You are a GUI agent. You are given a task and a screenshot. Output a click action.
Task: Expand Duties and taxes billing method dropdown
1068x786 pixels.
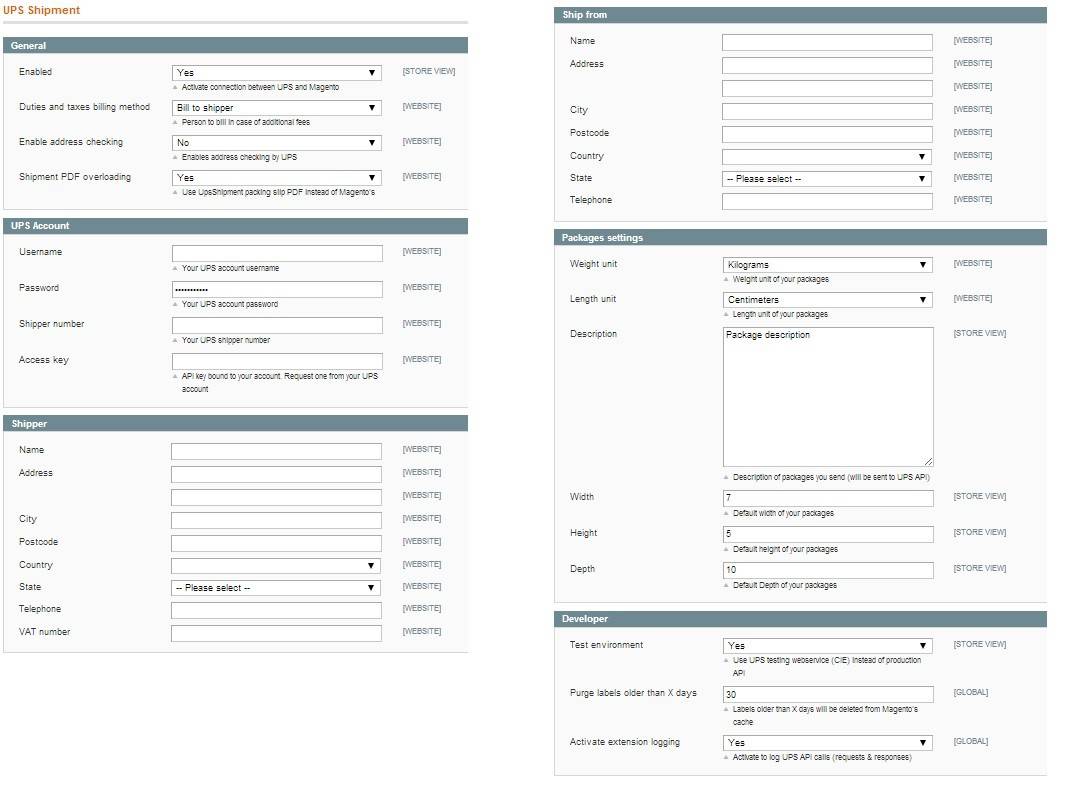(x=276, y=108)
